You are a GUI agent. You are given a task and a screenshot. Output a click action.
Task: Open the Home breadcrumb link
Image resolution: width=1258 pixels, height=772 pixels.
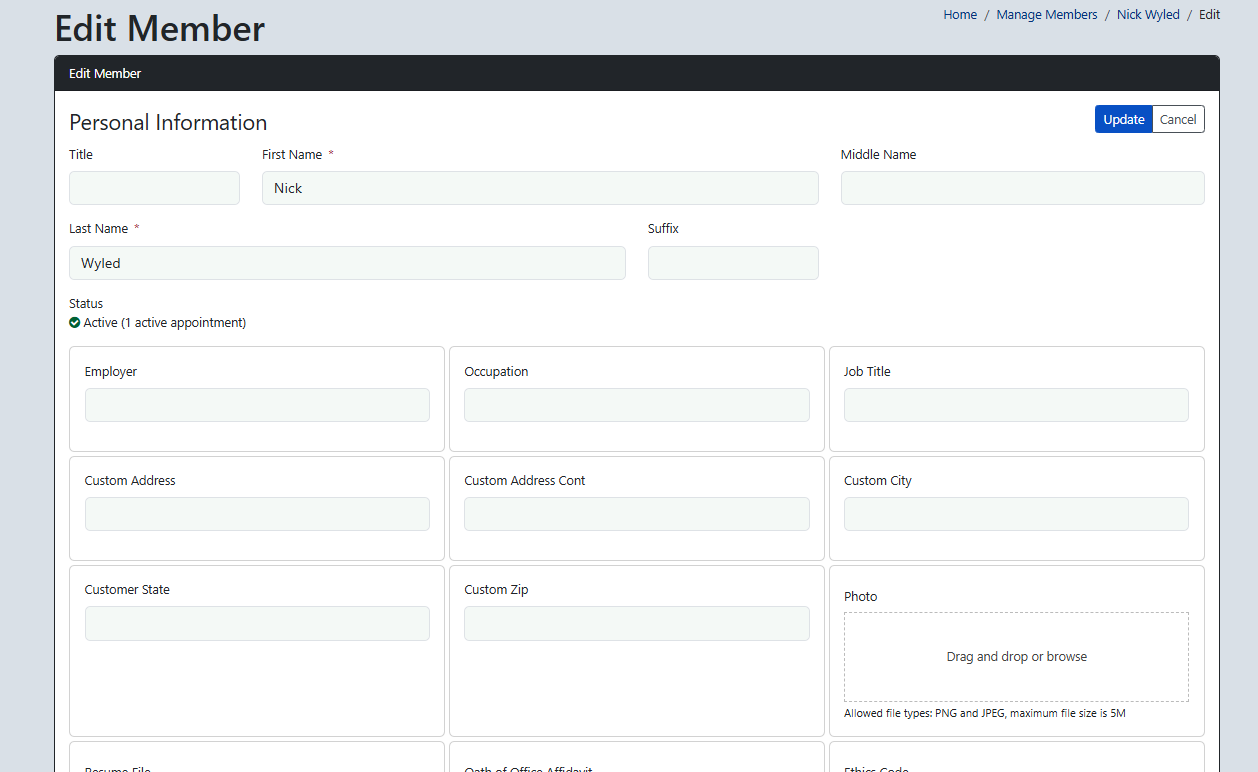960,15
